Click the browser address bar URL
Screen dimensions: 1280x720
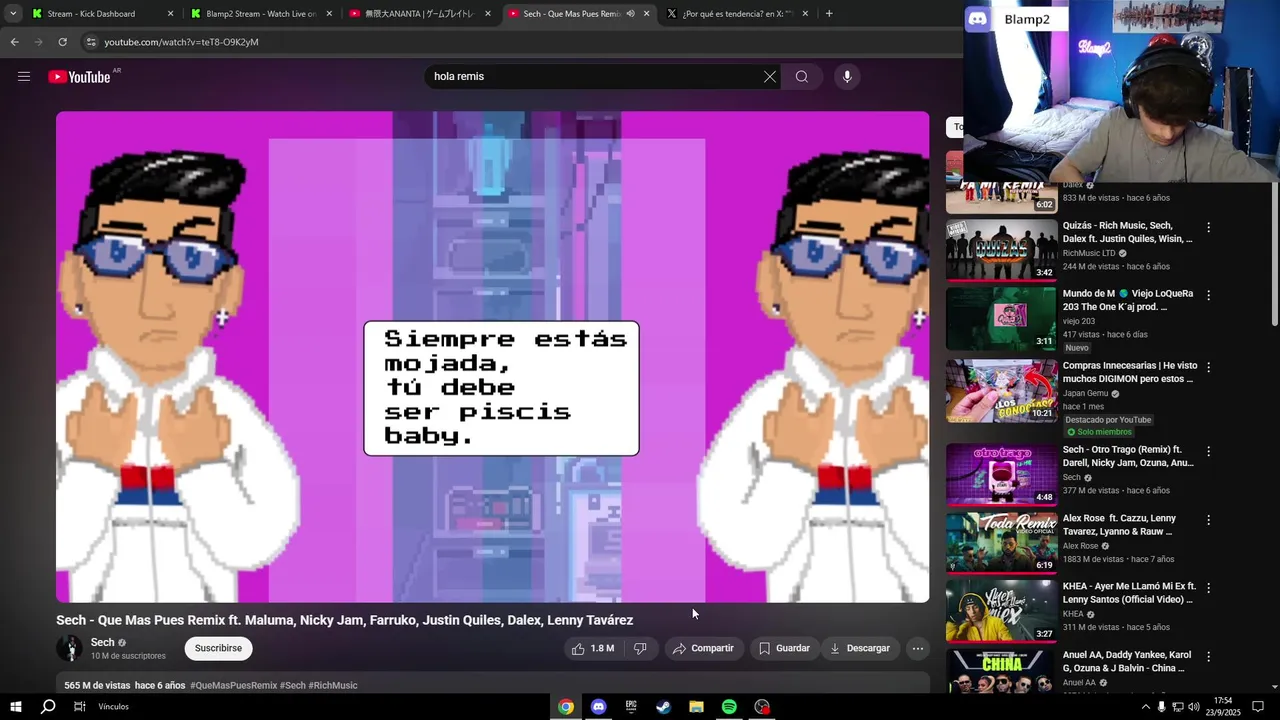(x=181, y=42)
